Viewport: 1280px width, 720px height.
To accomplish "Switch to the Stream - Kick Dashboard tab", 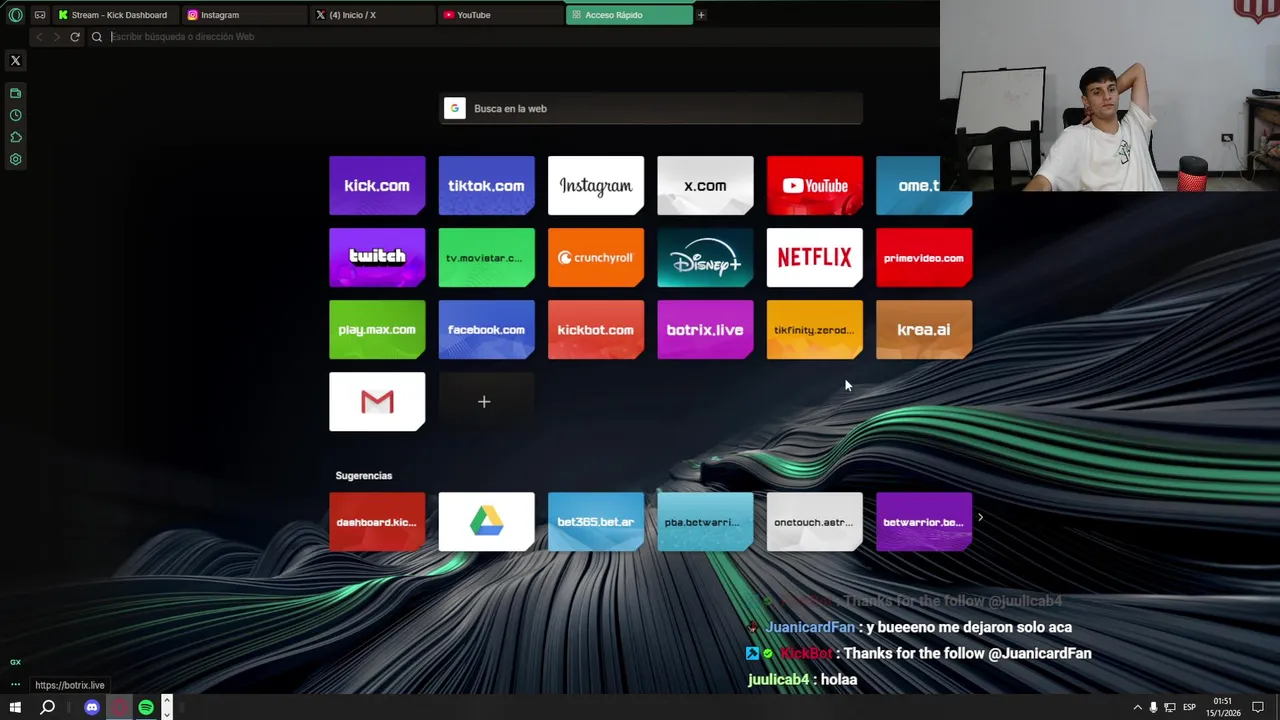I will 116,15.
